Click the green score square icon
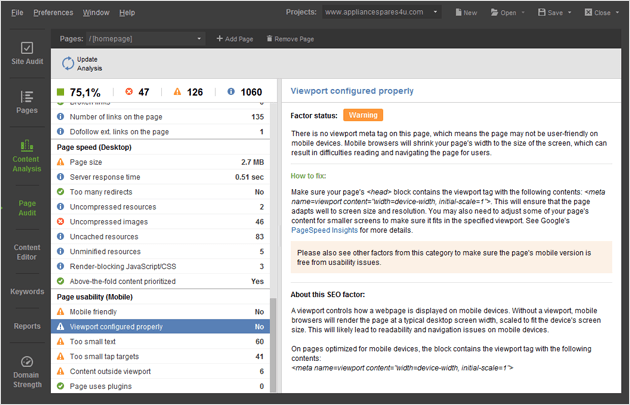 (61, 92)
